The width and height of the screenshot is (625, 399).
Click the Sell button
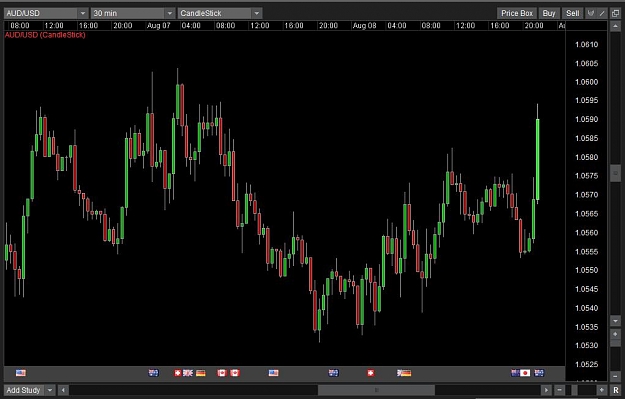point(572,13)
